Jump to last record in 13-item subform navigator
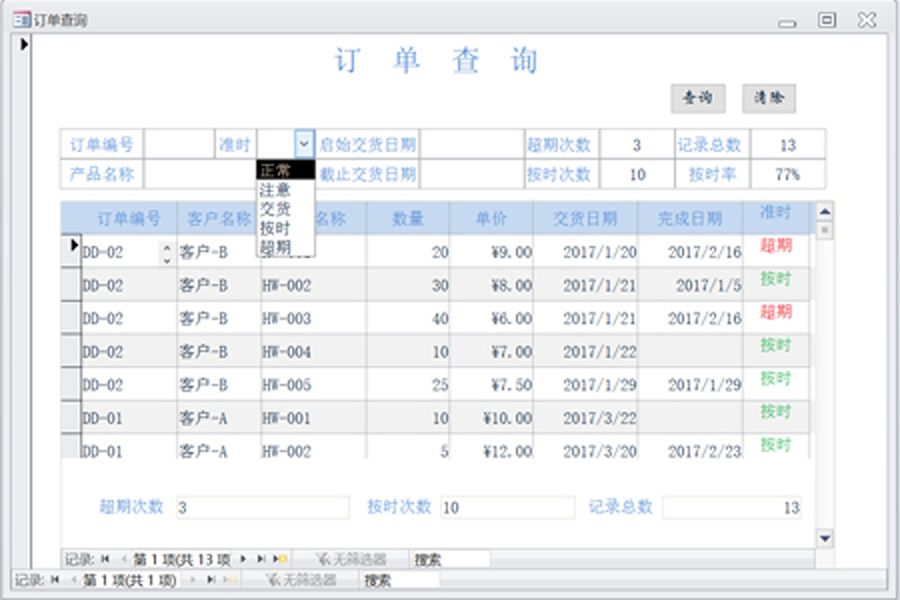 pyautogui.click(x=261, y=559)
